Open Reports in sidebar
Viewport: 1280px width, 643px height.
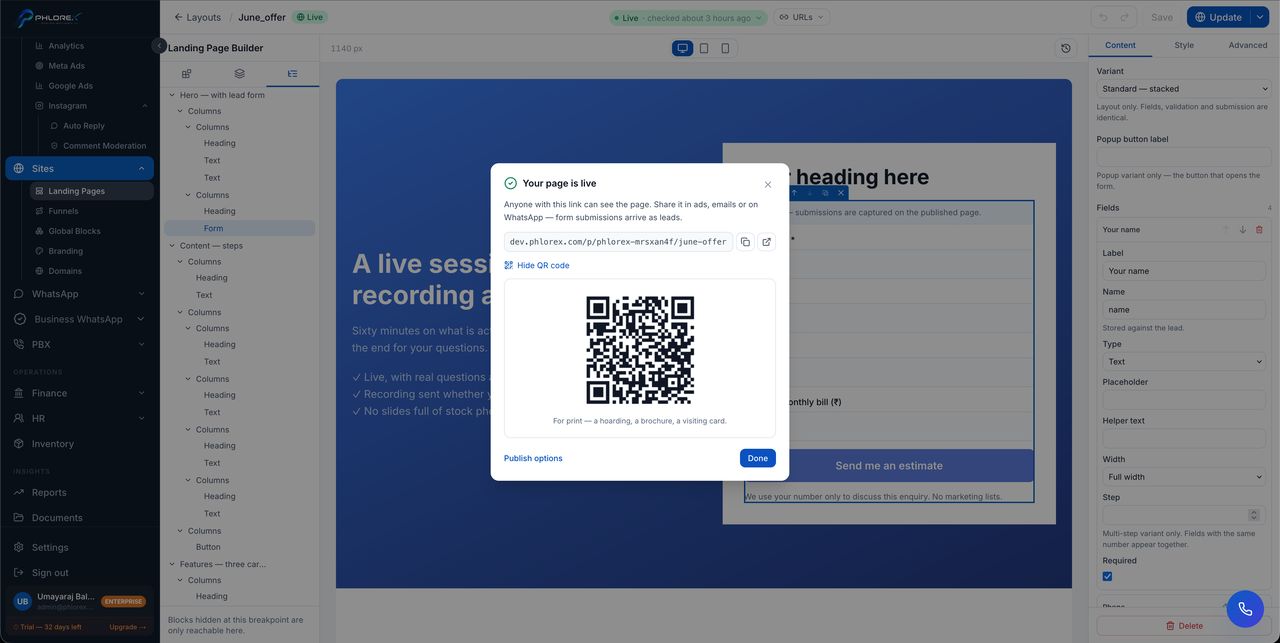[49, 492]
